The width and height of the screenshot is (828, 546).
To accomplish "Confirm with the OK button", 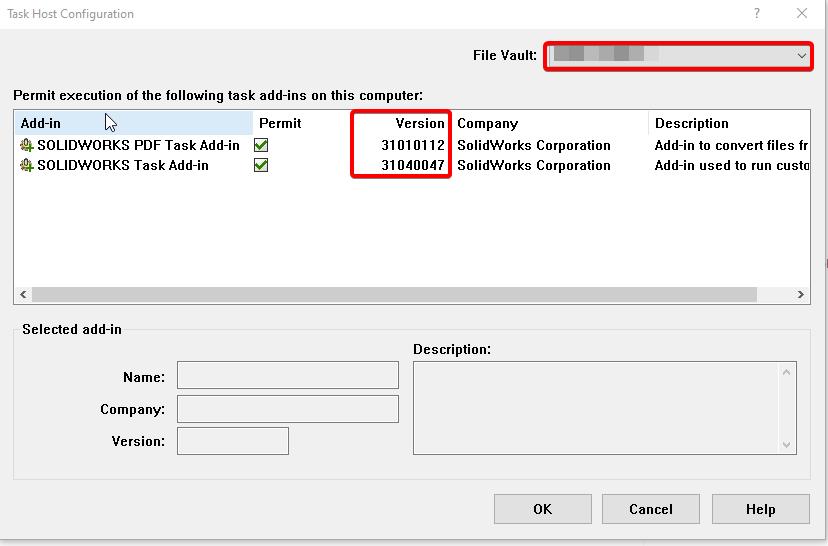I will (543, 509).
